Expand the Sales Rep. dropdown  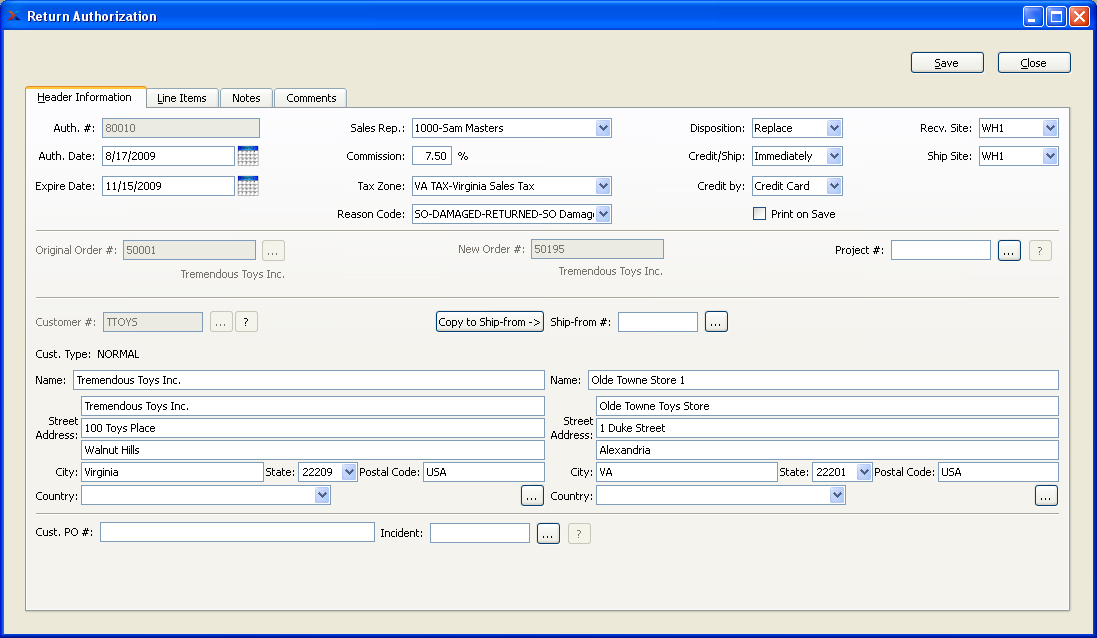click(603, 128)
